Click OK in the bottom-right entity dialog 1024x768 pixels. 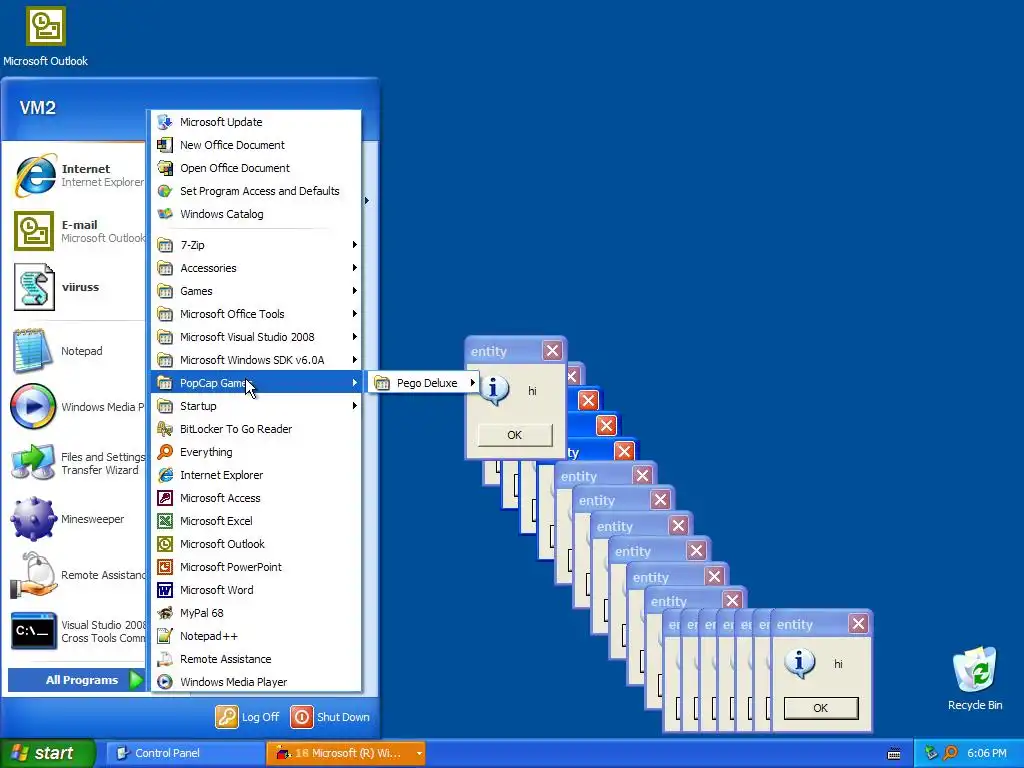[821, 708]
